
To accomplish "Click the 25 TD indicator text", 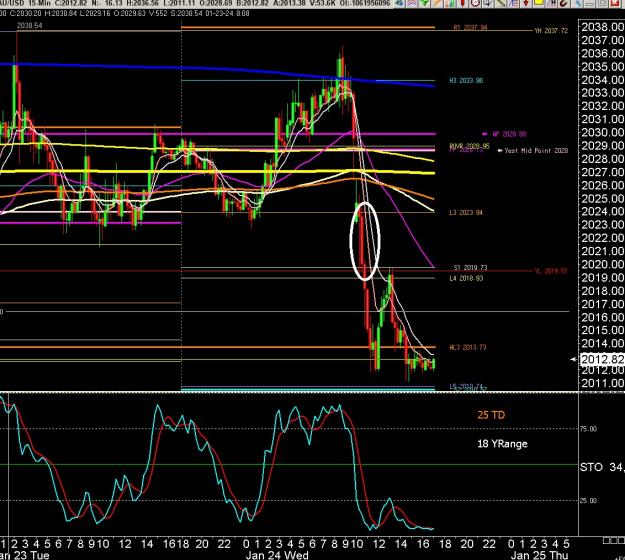I will pyautogui.click(x=491, y=415).
